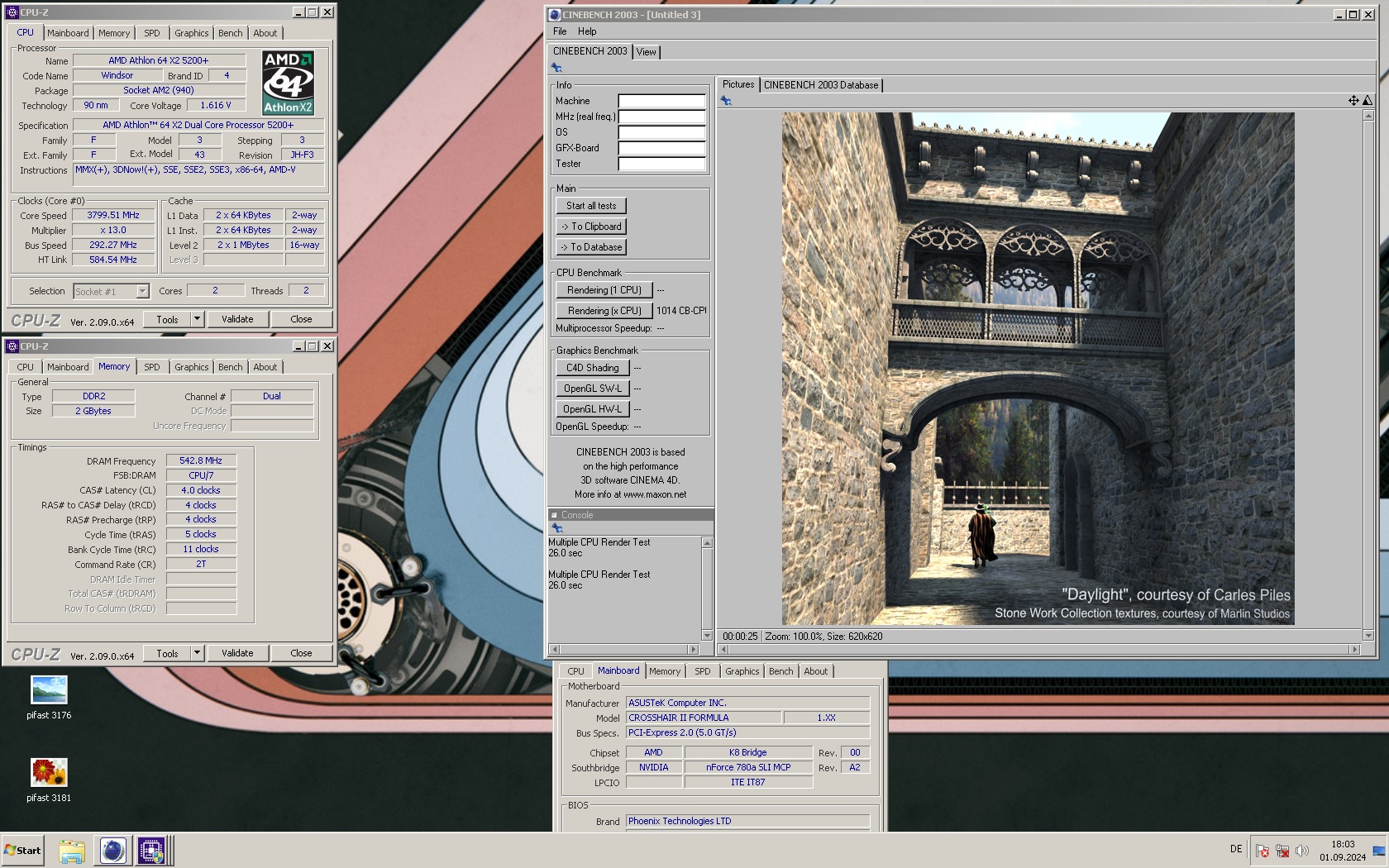1389x868 pixels.
Task: Click the AMD Athlon X2 processor logo
Action: tap(288, 83)
